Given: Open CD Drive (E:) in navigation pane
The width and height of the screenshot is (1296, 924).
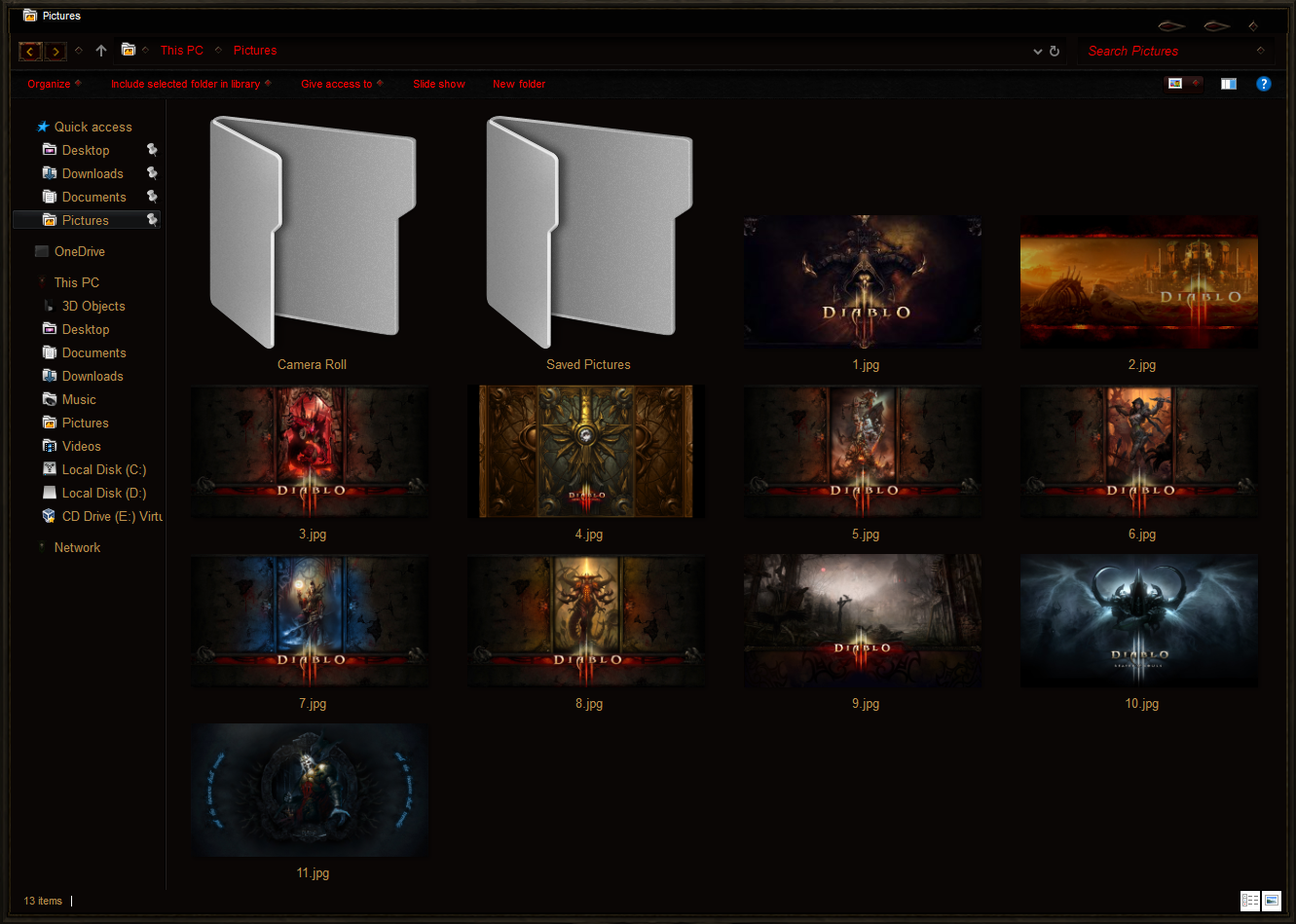Looking at the screenshot, I should click(x=102, y=516).
